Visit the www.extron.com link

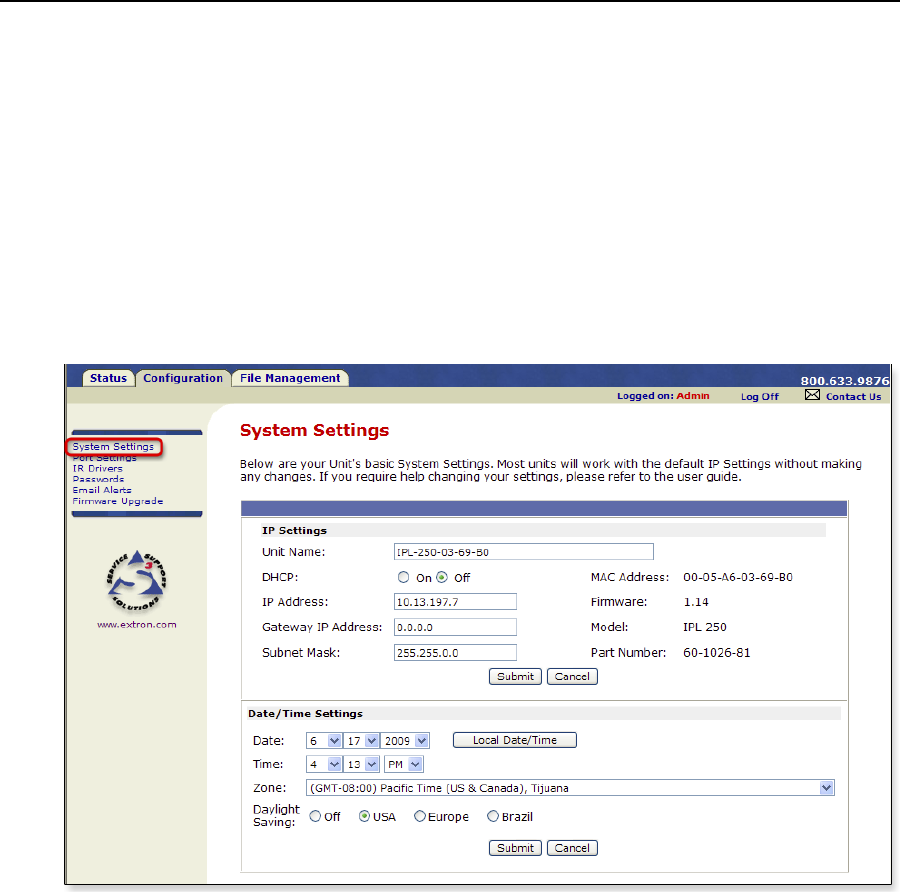pyautogui.click(x=137, y=625)
